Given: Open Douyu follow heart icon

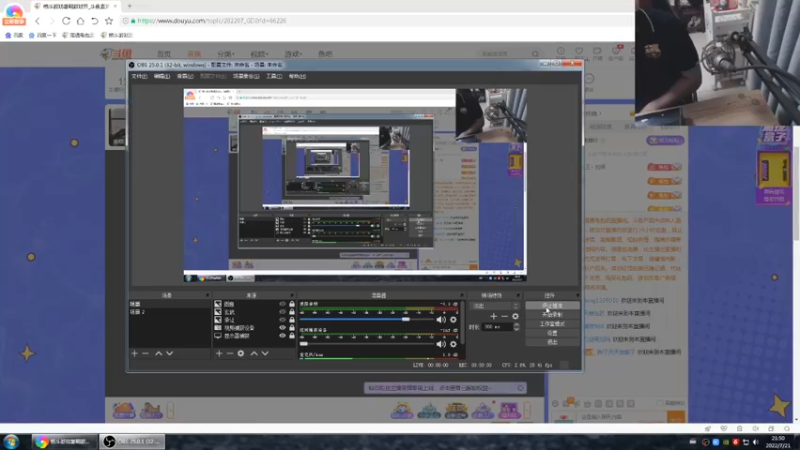Looking at the screenshot, I should (579, 51).
